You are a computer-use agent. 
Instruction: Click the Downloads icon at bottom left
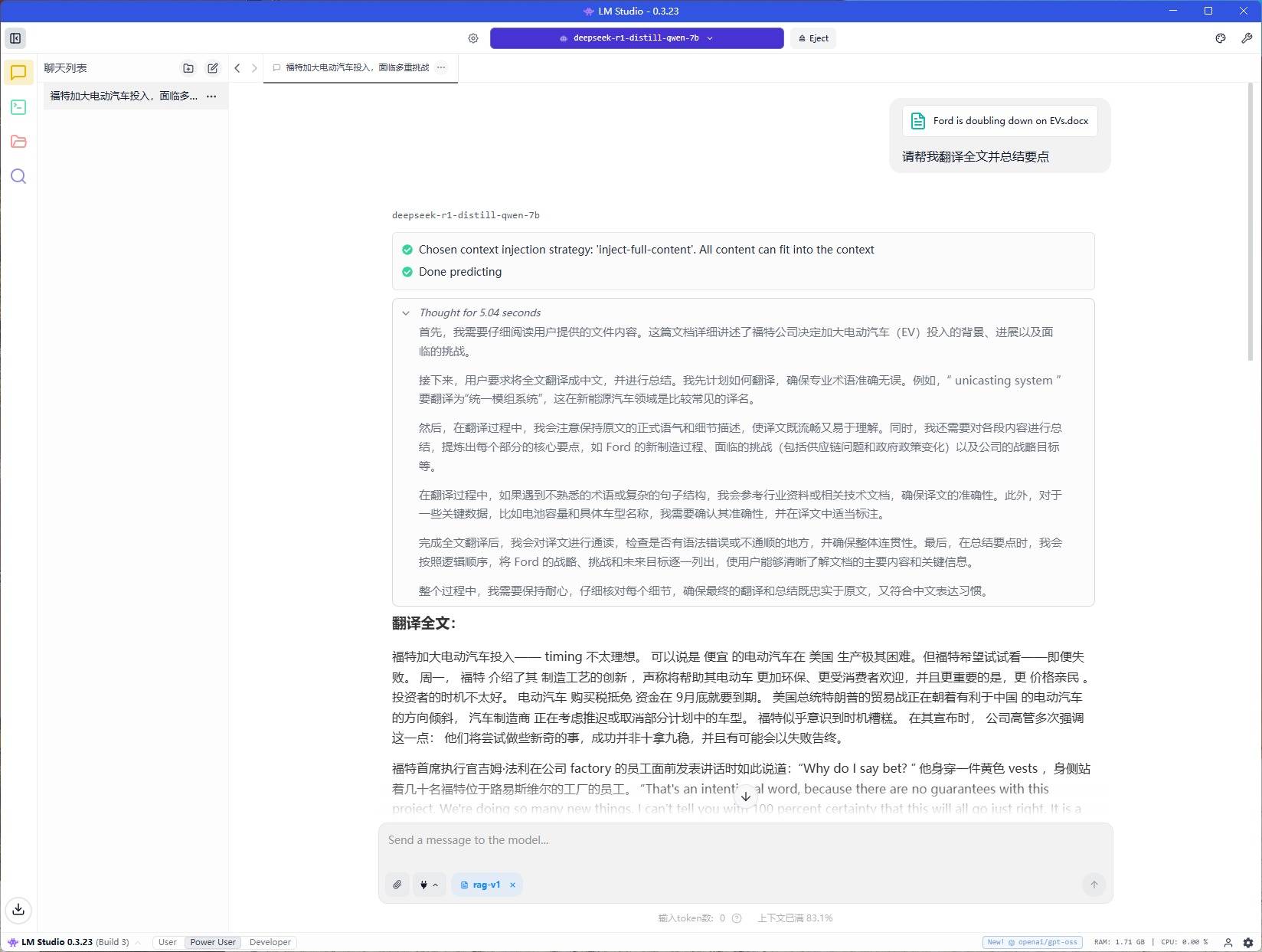(x=18, y=909)
